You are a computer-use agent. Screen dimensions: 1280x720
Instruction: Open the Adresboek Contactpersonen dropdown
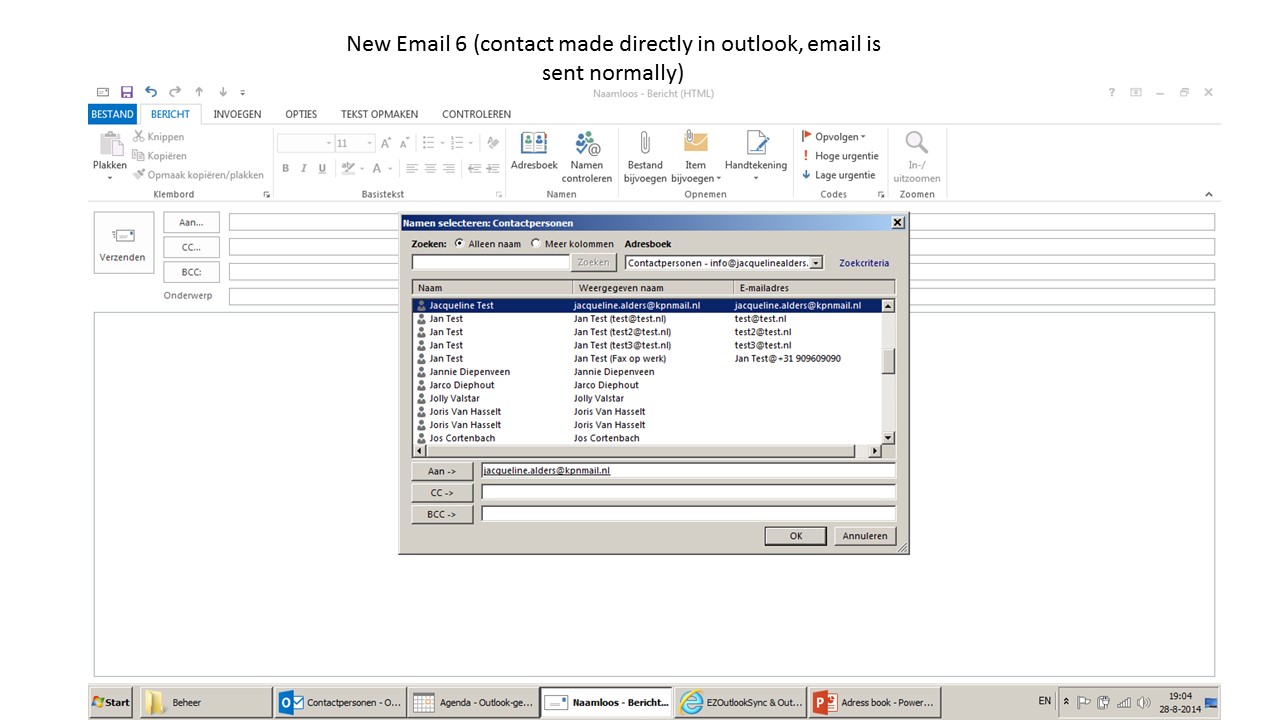point(816,263)
